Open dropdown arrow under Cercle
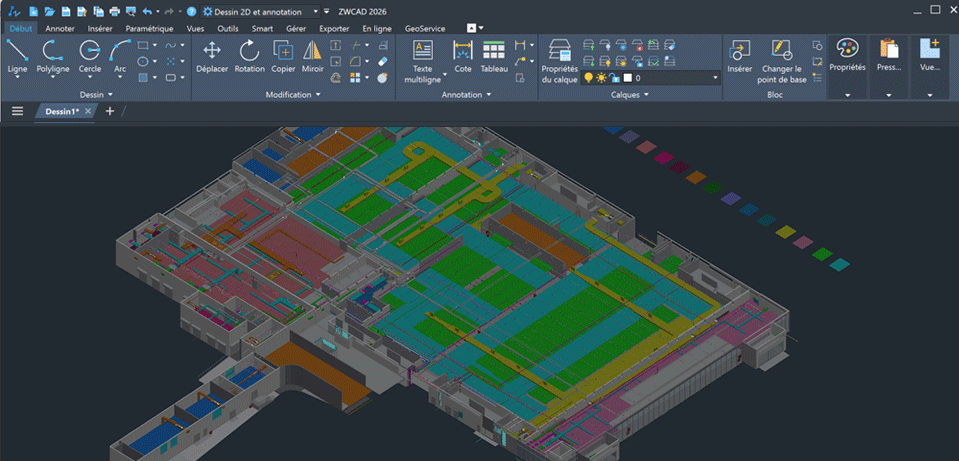 [90, 78]
